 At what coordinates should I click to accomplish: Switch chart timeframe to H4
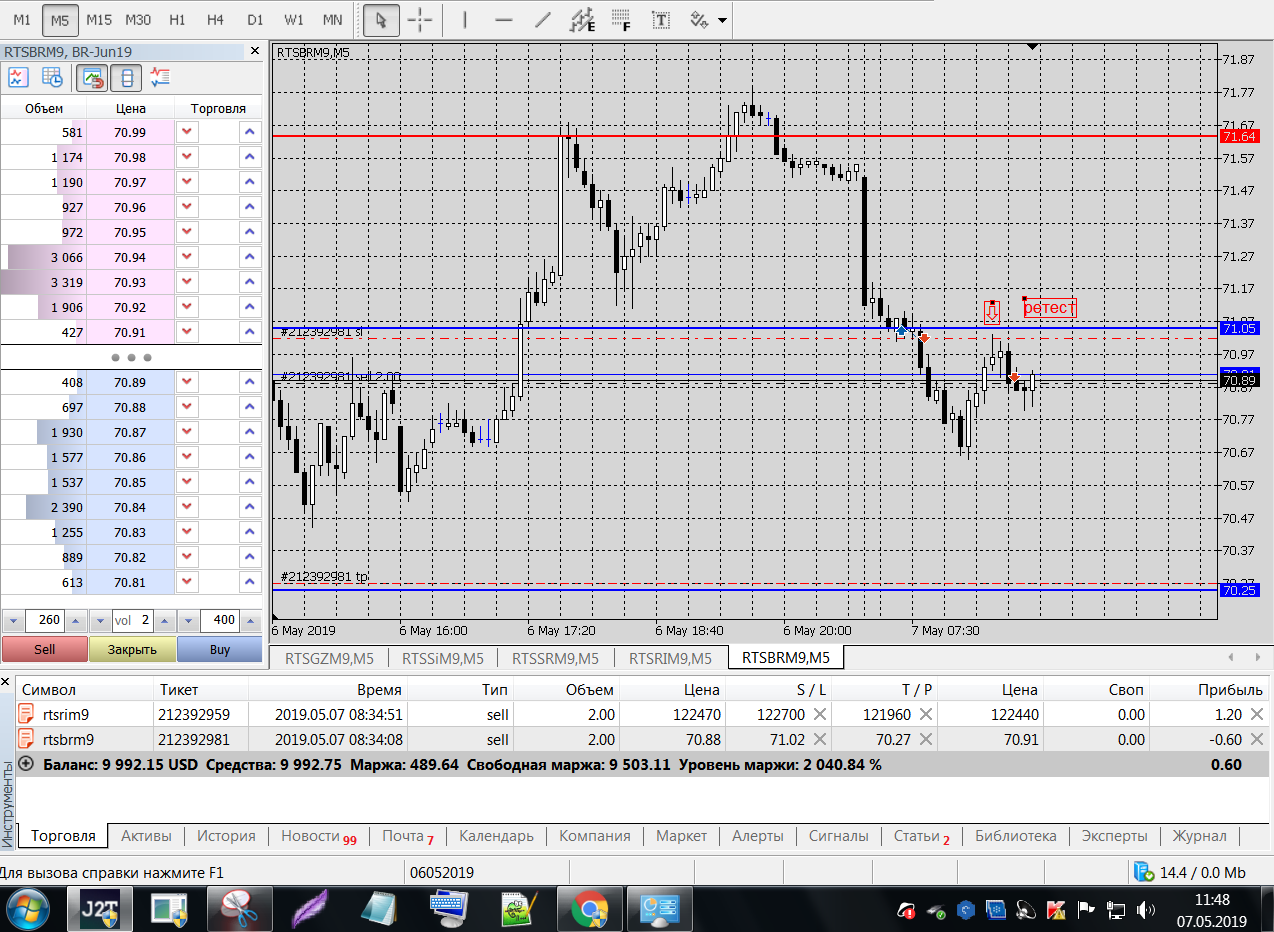click(215, 19)
